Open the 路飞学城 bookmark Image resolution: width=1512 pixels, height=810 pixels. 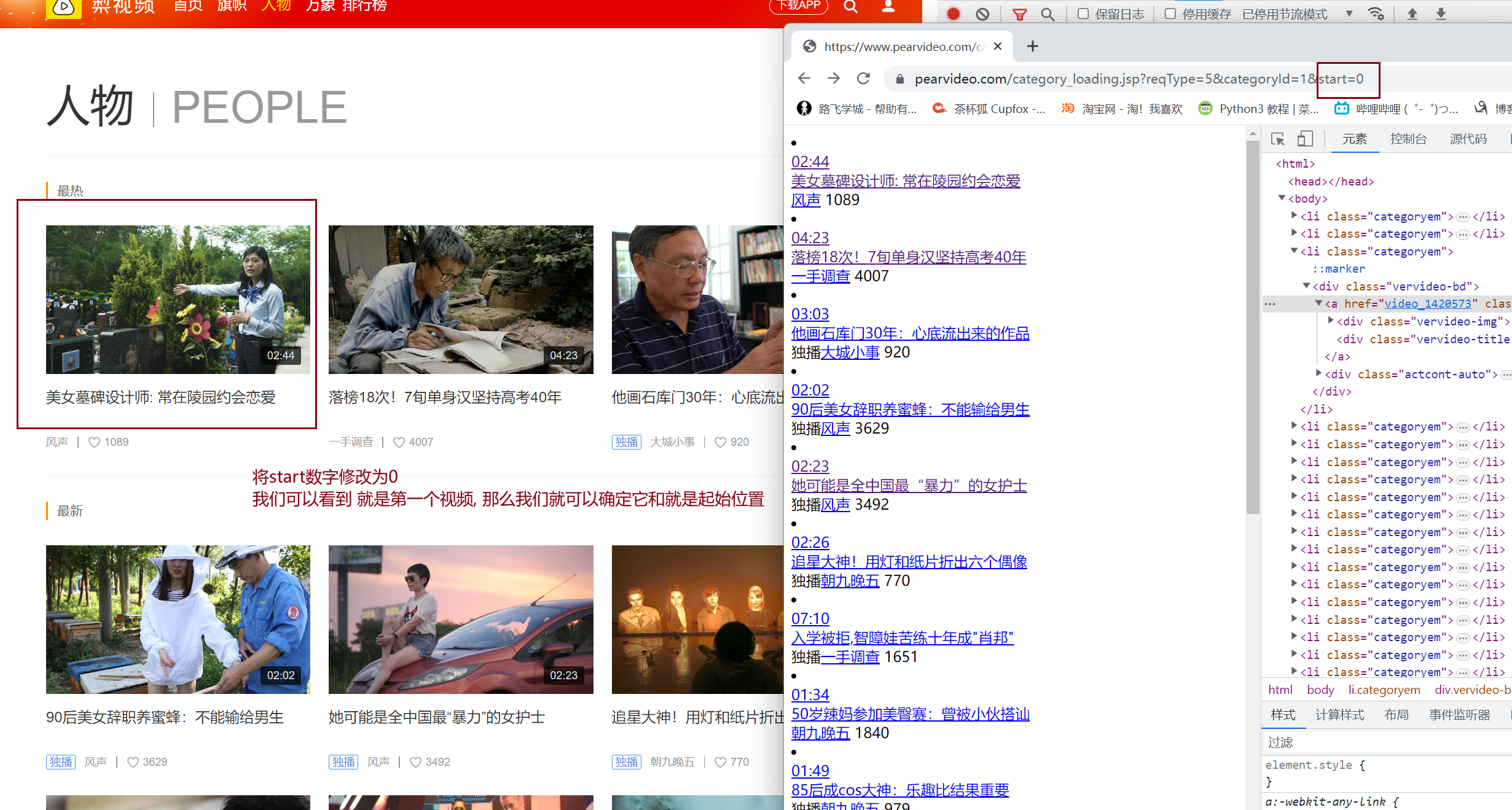[857, 109]
